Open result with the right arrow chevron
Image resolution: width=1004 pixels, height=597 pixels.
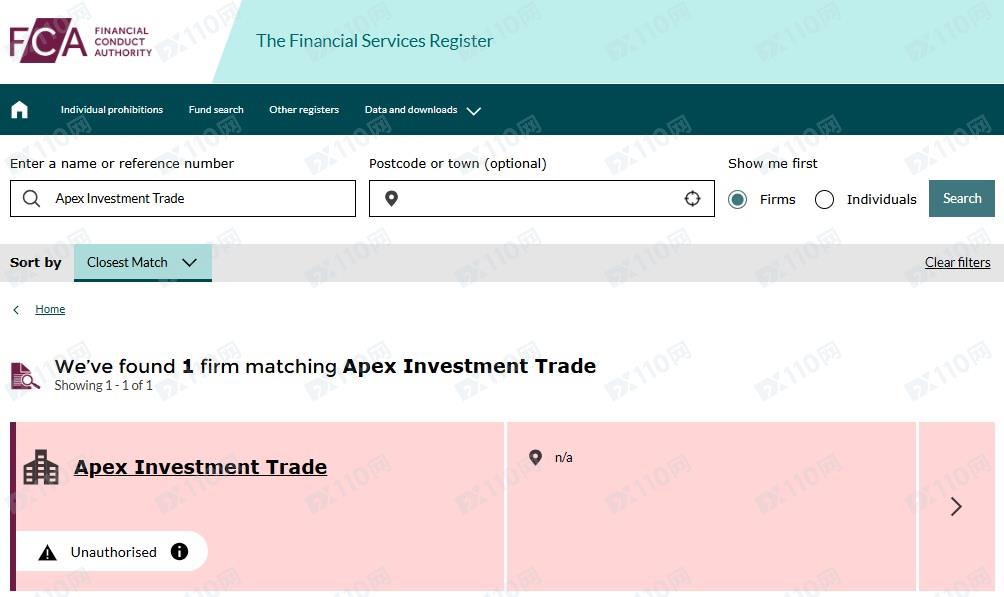(x=956, y=507)
